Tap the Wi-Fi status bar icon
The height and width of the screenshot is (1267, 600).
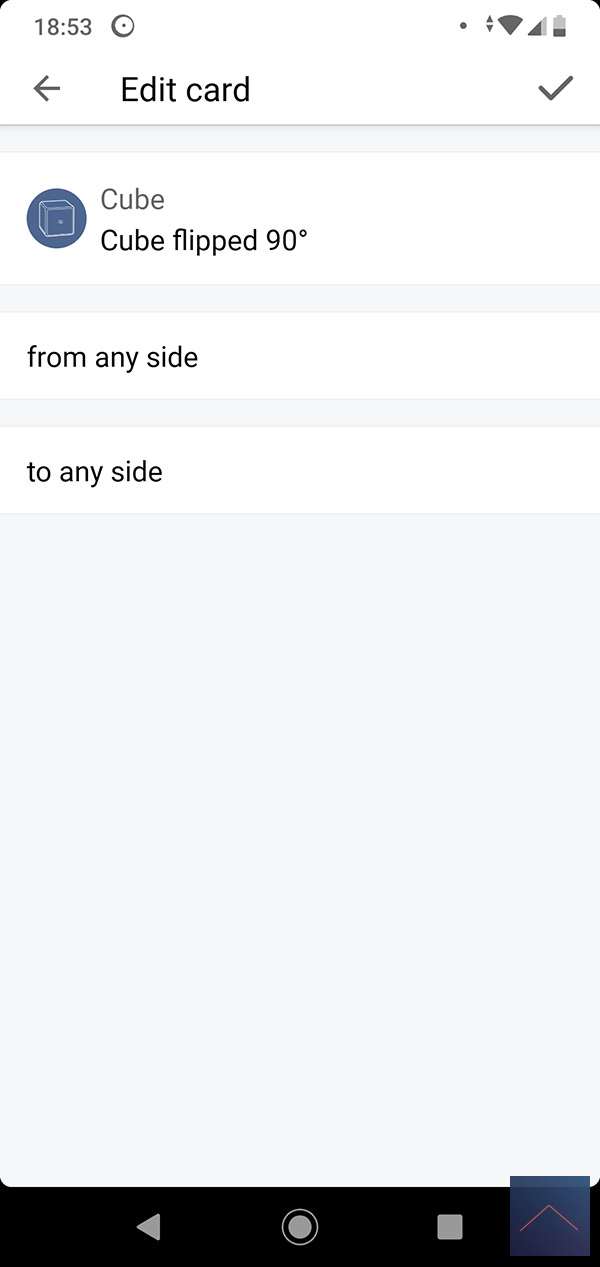[510, 26]
